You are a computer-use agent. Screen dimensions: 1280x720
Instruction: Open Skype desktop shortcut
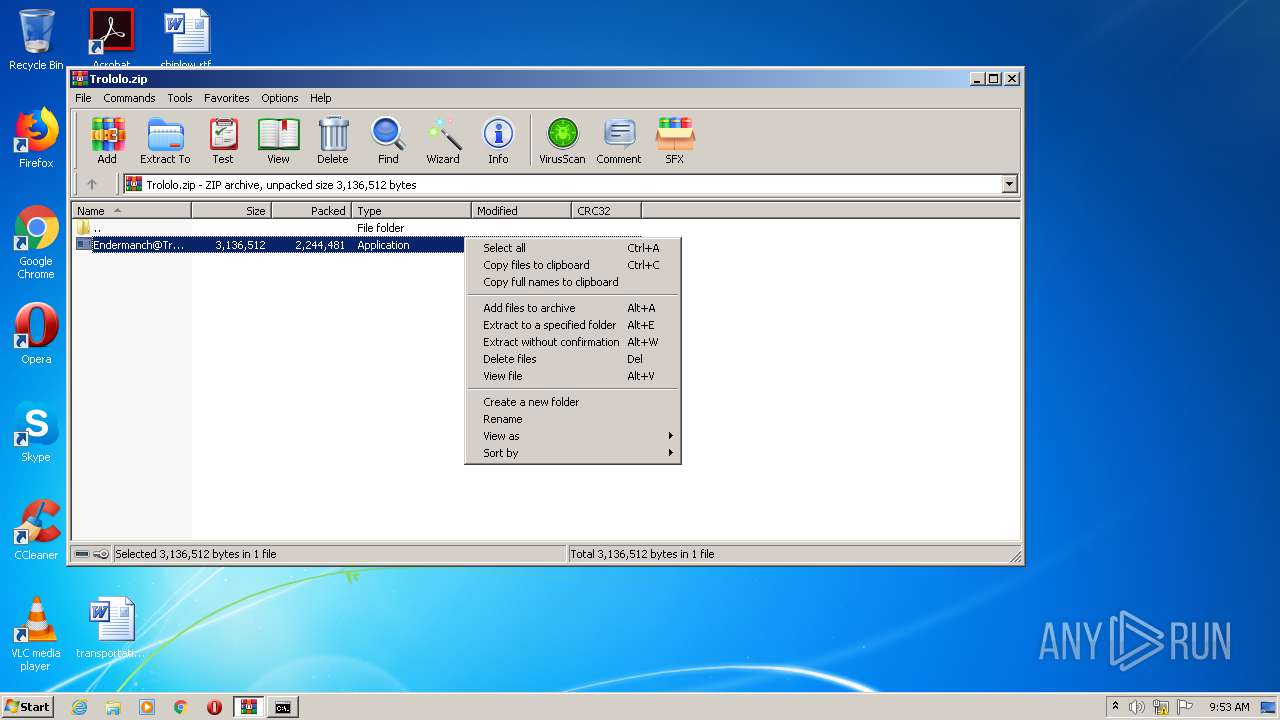[x=36, y=432]
